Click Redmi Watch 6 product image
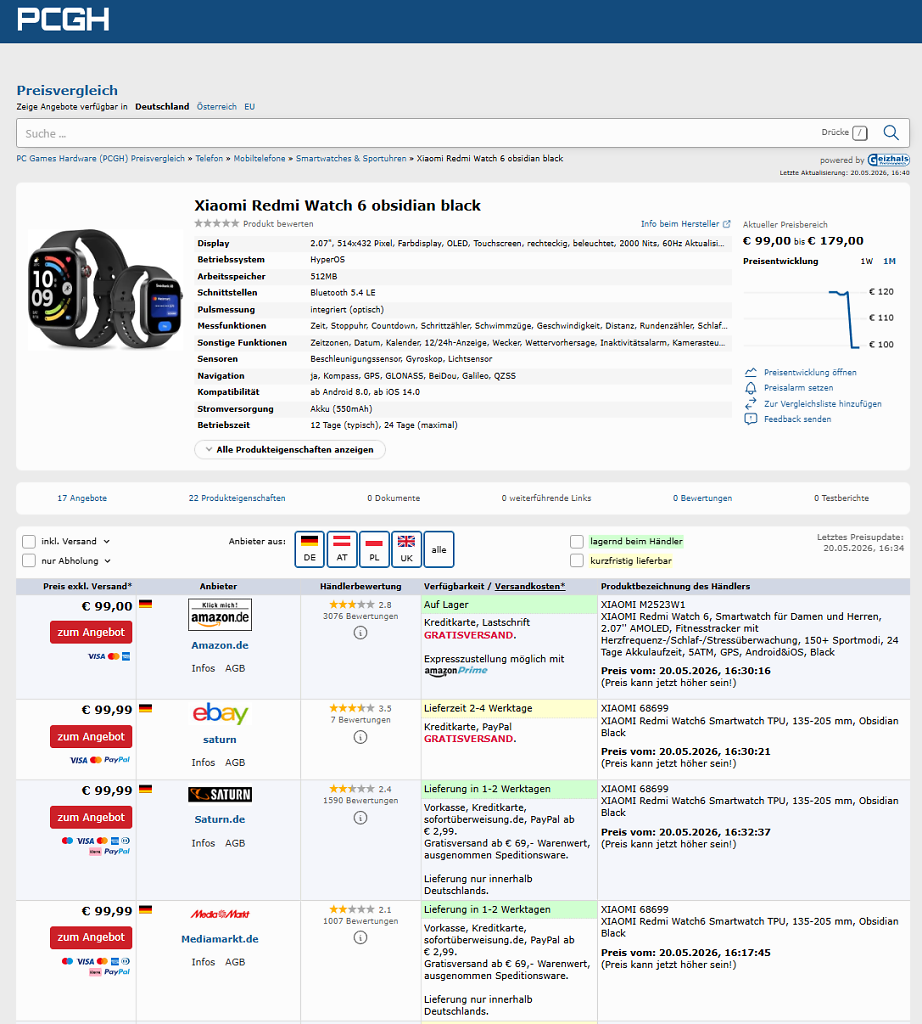The width and height of the screenshot is (922, 1024). pyautogui.click(x=104, y=289)
